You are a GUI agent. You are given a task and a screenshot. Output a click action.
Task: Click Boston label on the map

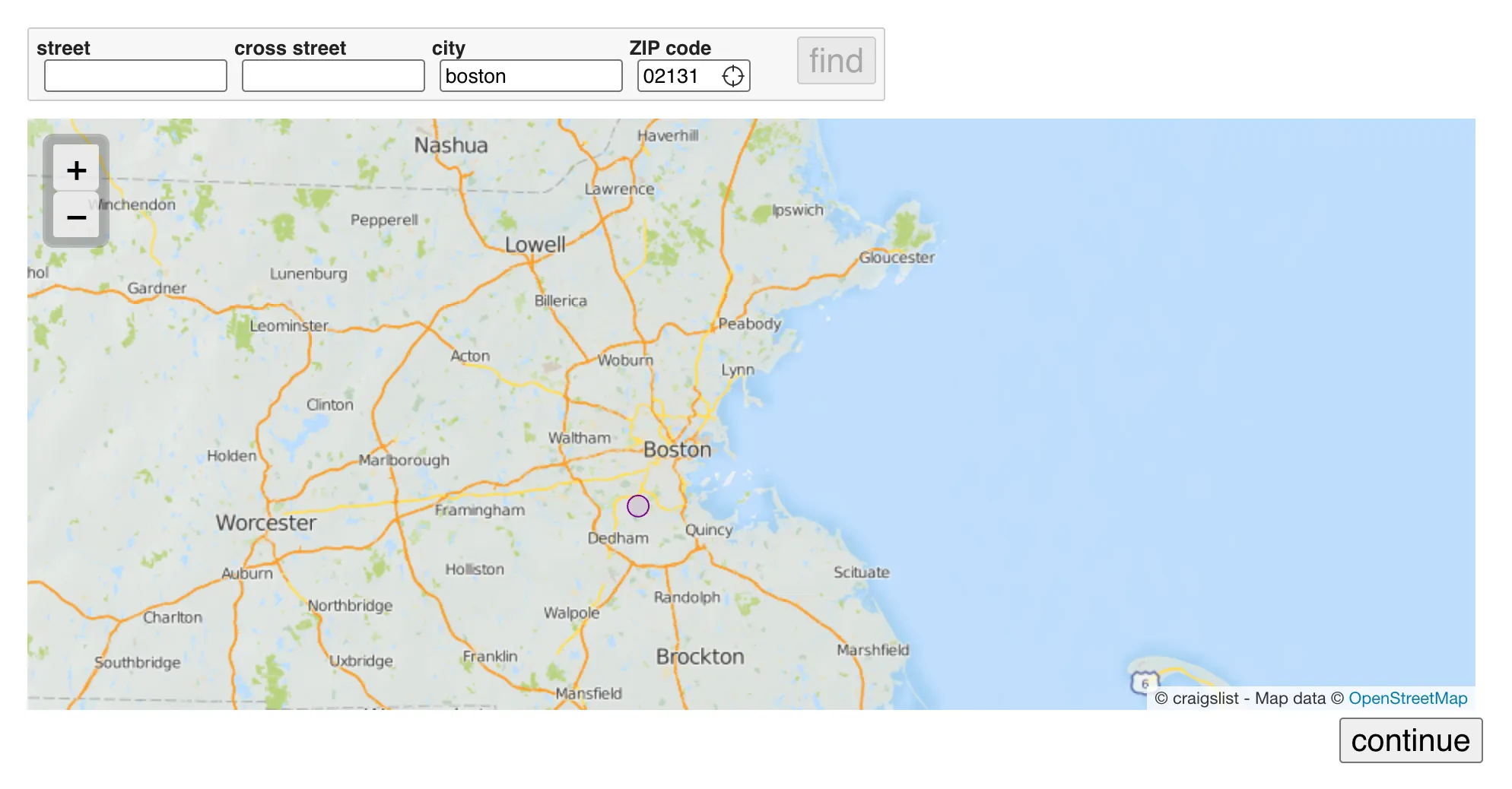678,449
